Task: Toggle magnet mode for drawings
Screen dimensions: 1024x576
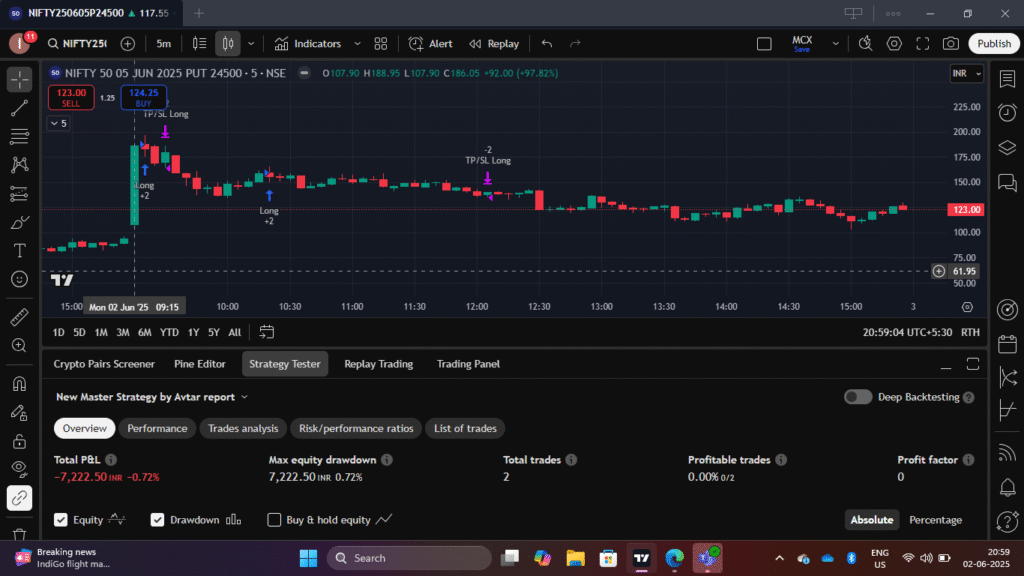Action: (x=20, y=383)
